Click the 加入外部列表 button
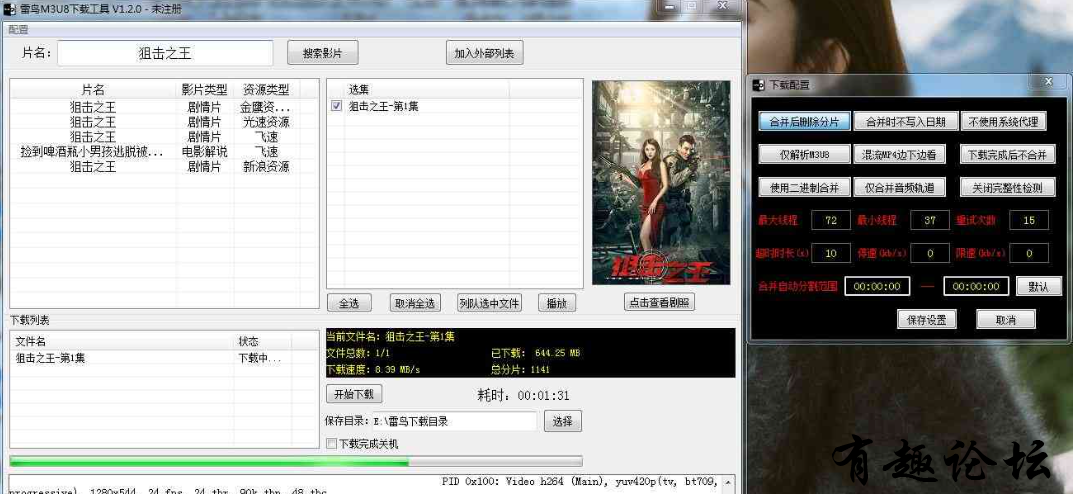Image resolution: width=1074 pixels, height=494 pixels. [484, 54]
